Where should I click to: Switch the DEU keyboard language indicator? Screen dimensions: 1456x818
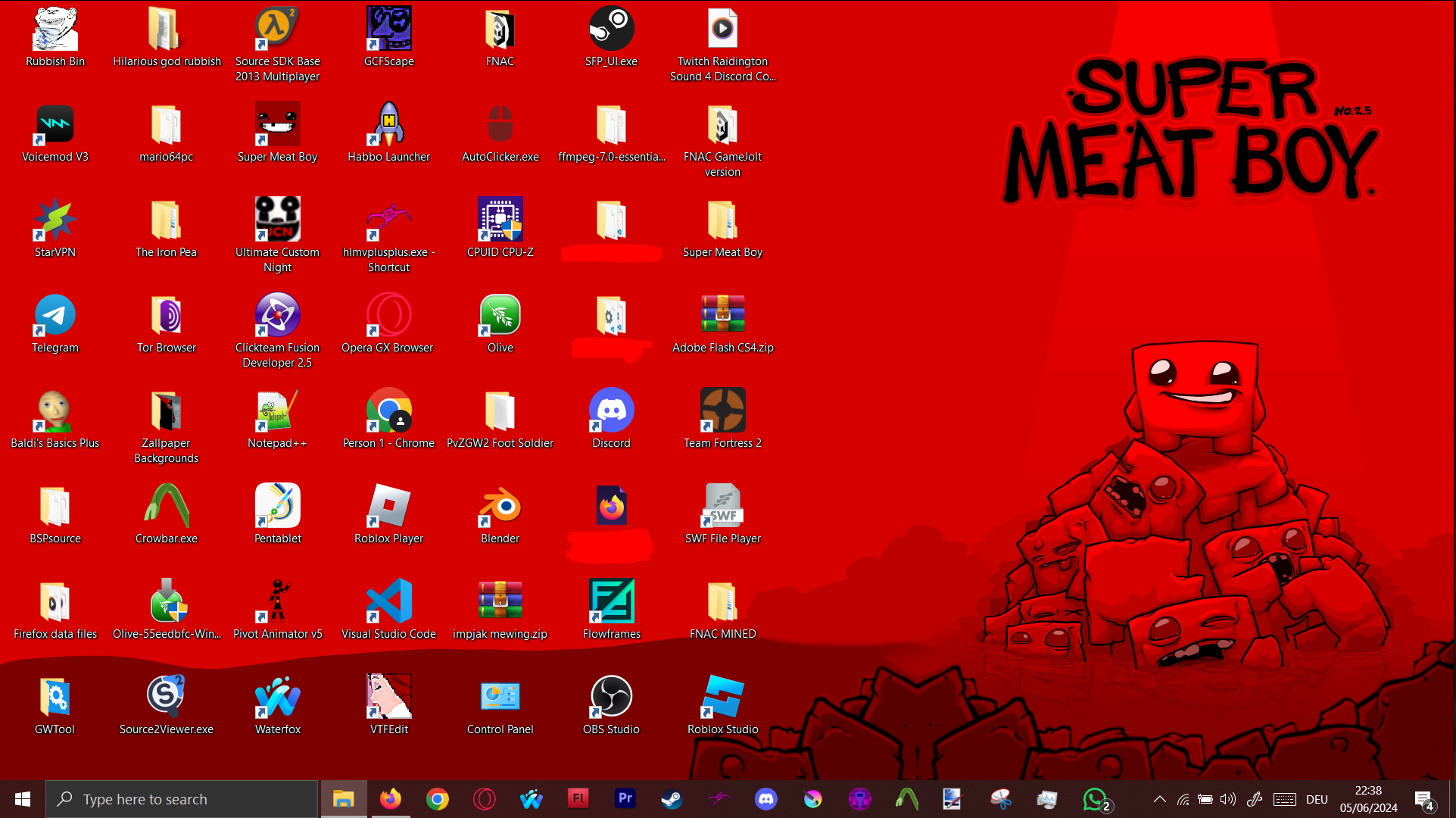click(1317, 799)
